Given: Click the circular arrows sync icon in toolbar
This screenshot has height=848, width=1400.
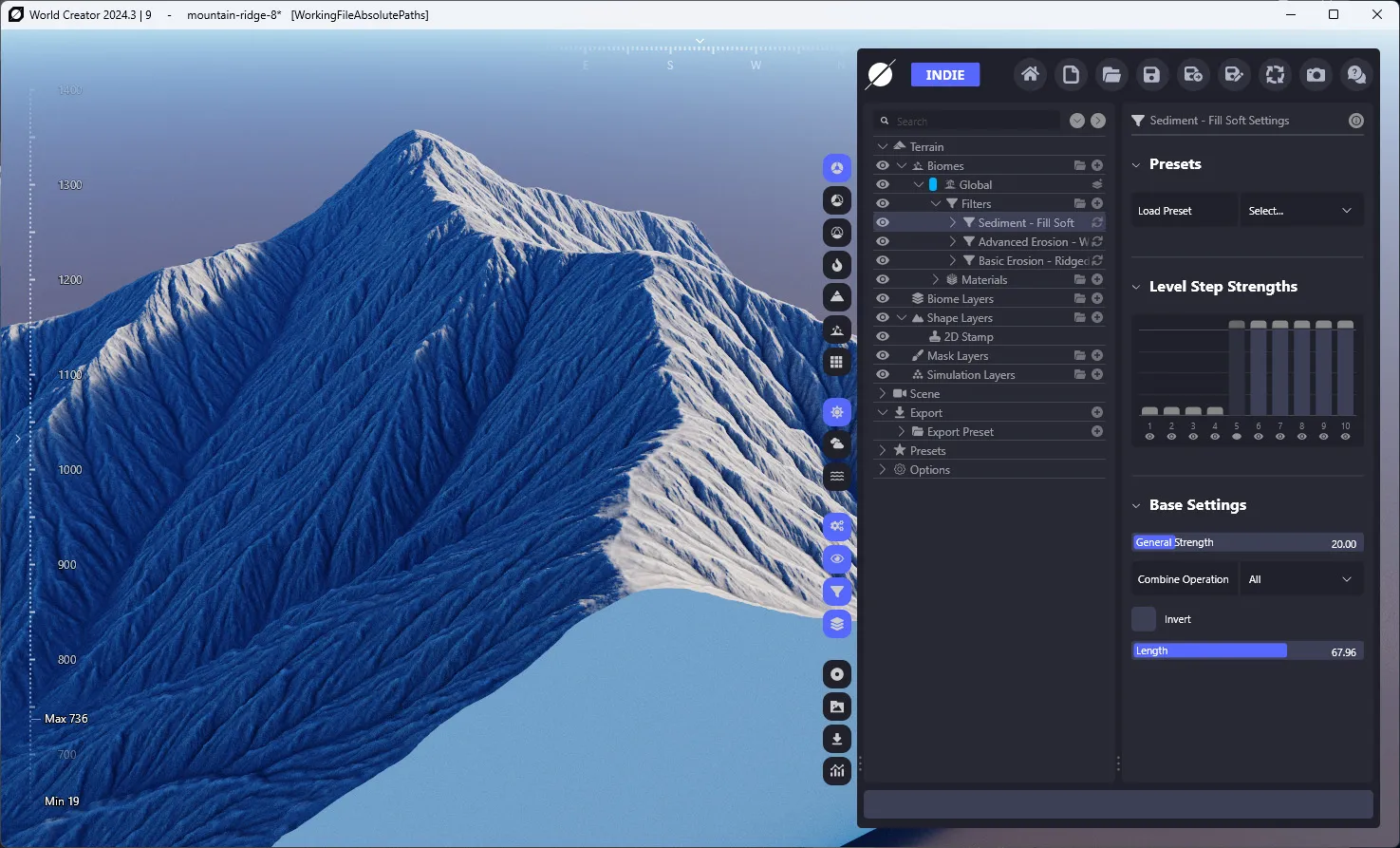Looking at the screenshot, I should (x=1275, y=75).
